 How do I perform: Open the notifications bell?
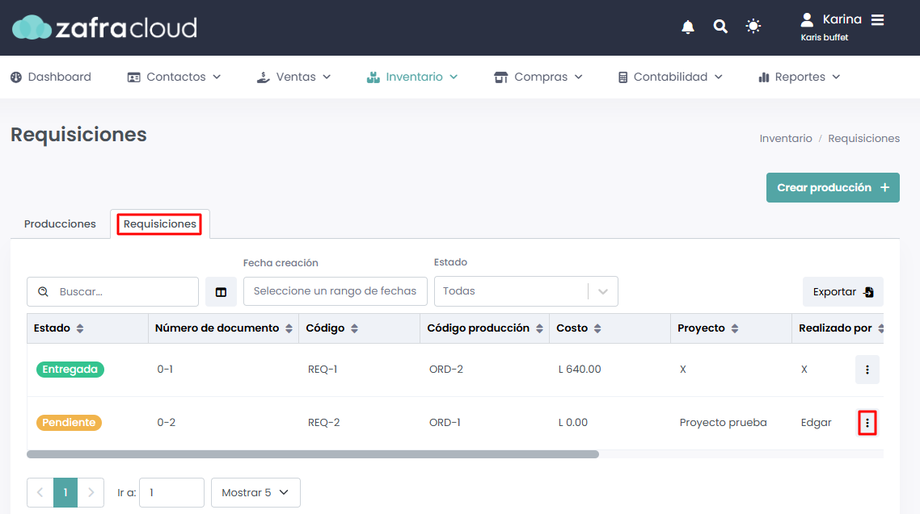coord(688,27)
